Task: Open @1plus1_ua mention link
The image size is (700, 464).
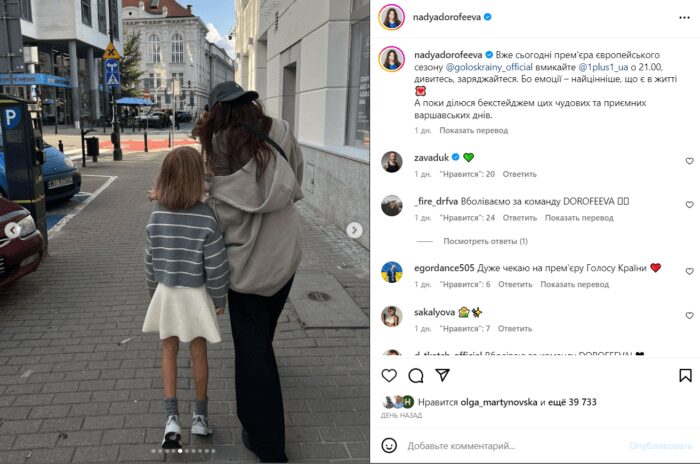Action: 603,67
